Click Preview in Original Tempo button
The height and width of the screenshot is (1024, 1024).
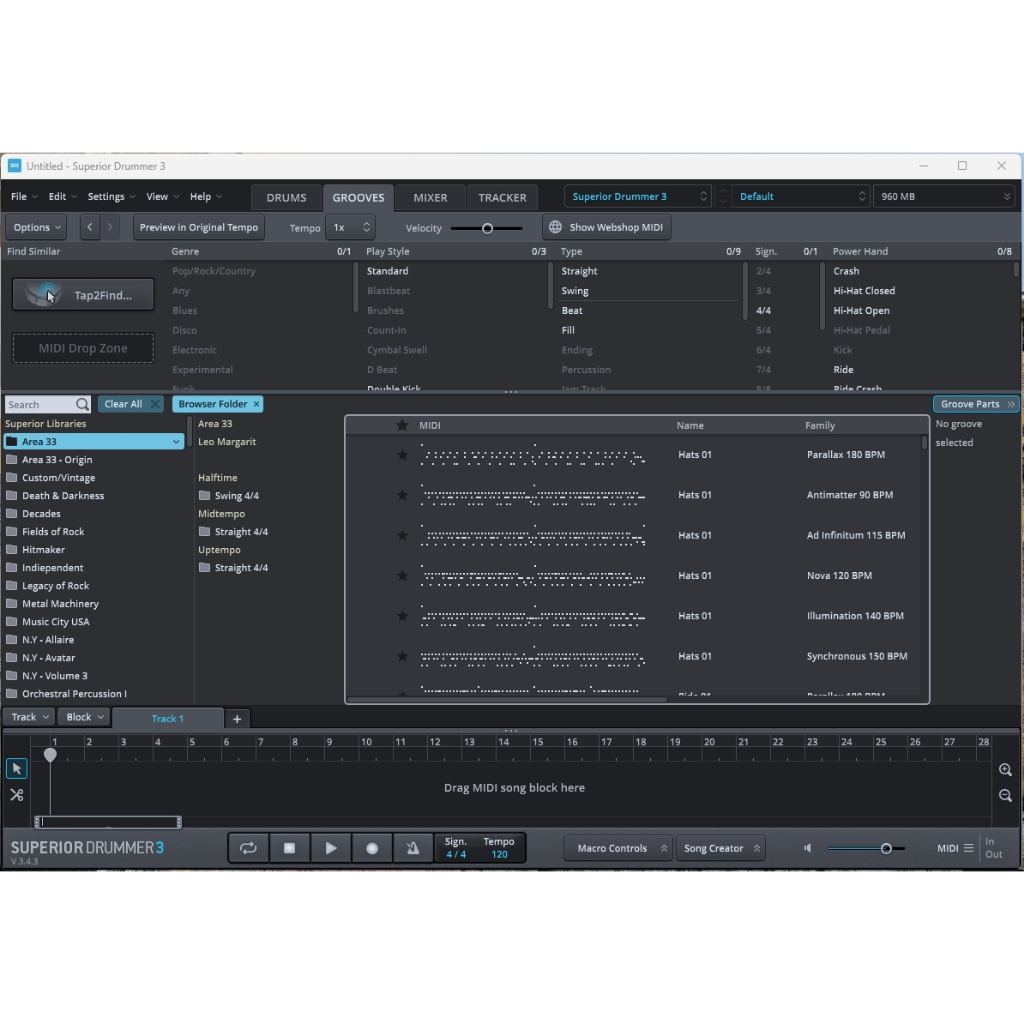pyautogui.click(x=199, y=227)
